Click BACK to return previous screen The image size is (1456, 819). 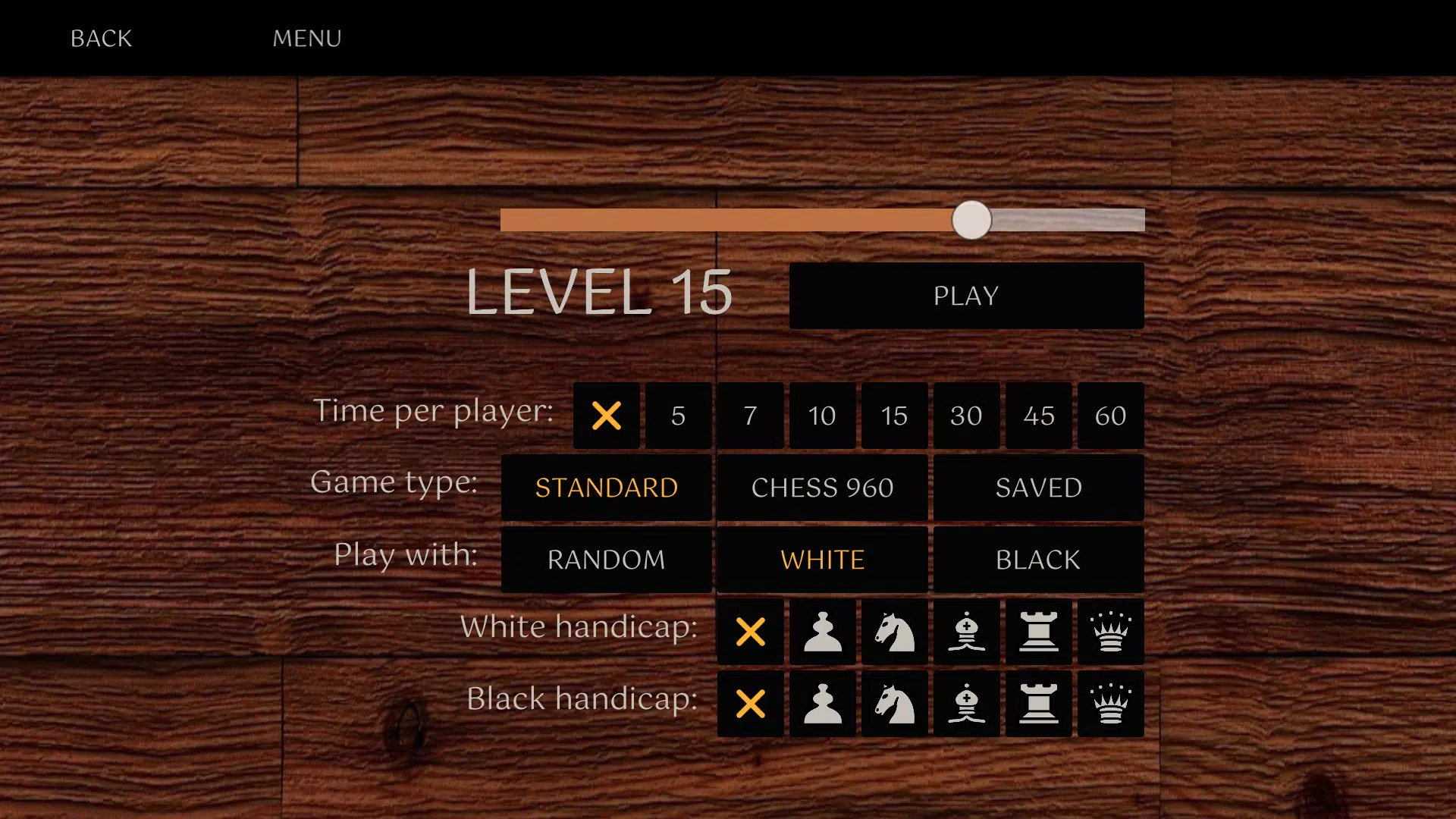[101, 38]
